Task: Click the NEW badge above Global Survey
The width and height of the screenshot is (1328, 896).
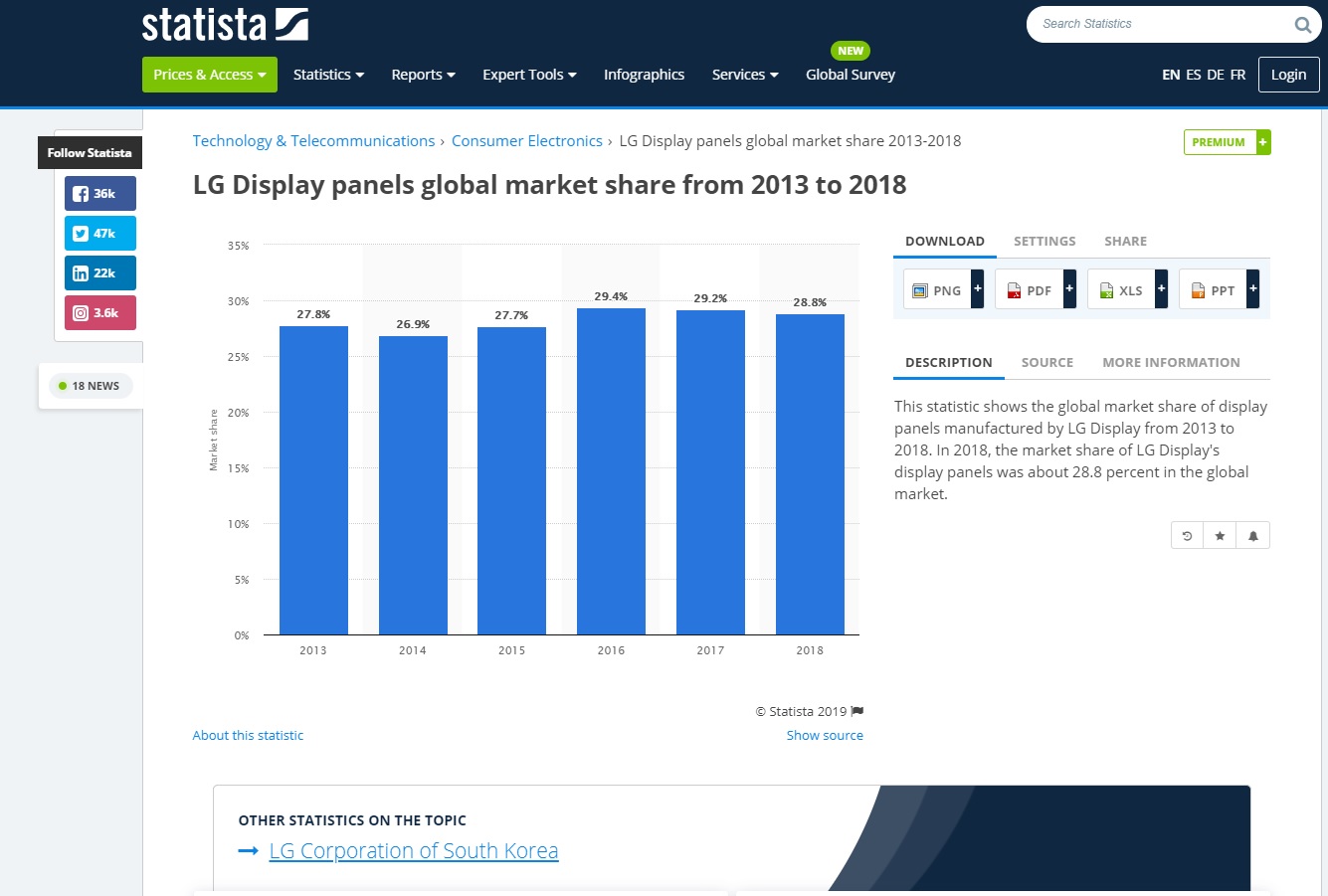Action: (x=851, y=51)
